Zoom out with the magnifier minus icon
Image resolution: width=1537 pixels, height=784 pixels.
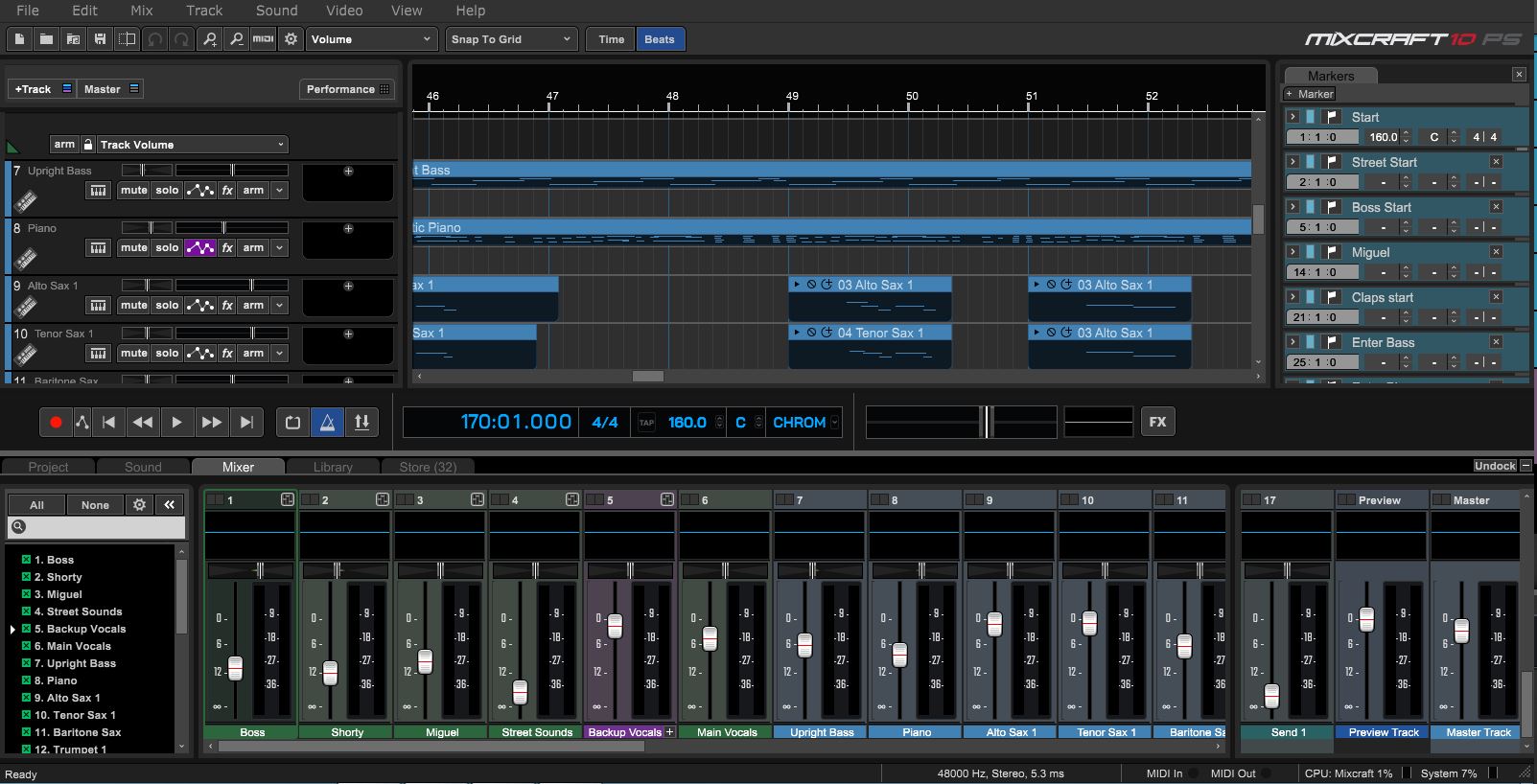point(236,39)
